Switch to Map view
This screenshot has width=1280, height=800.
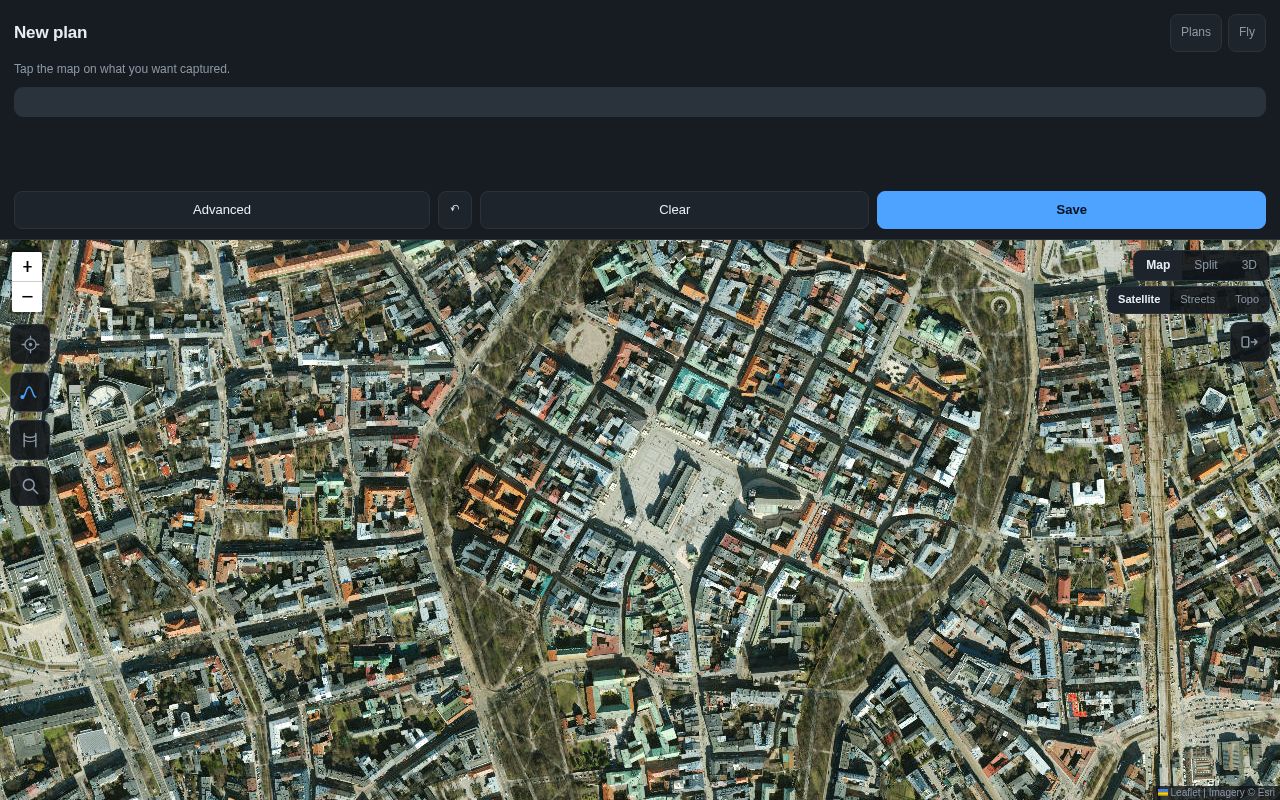(x=1158, y=265)
